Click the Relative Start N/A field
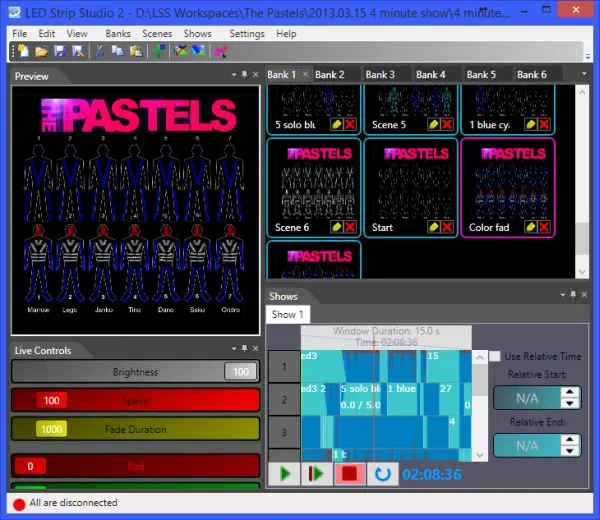This screenshot has height=520, width=600. [527, 398]
